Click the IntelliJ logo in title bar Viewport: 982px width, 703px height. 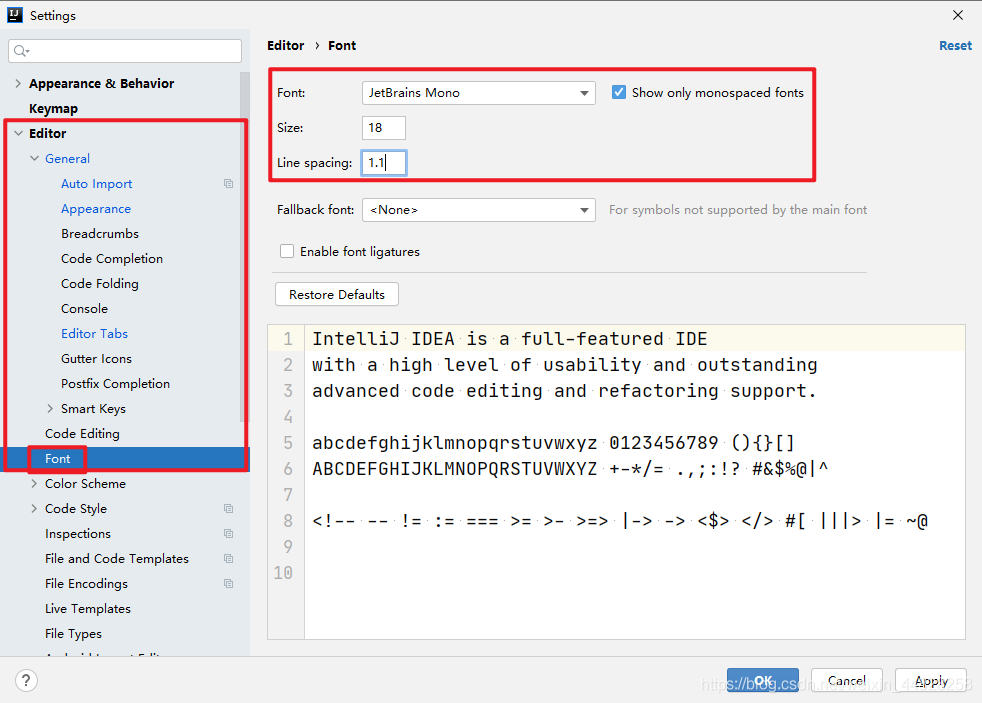(14, 15)
